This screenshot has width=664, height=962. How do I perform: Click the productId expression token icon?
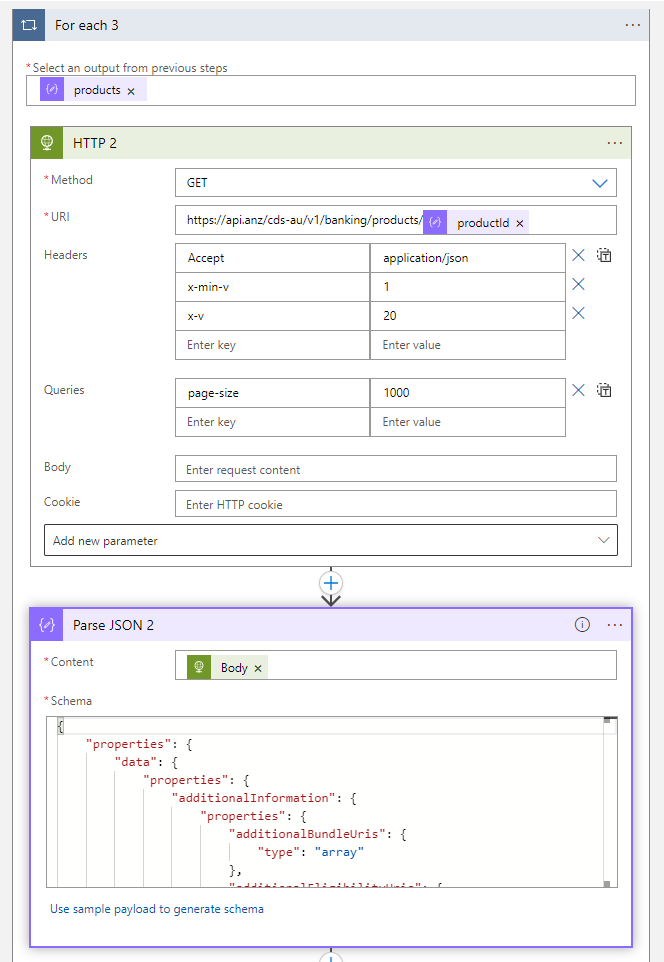click(435, 222)
